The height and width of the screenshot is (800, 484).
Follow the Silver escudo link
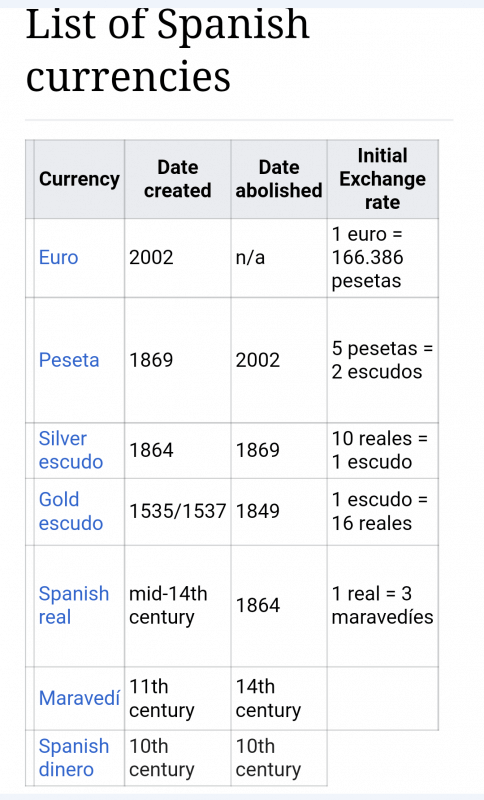coord(71,450)
